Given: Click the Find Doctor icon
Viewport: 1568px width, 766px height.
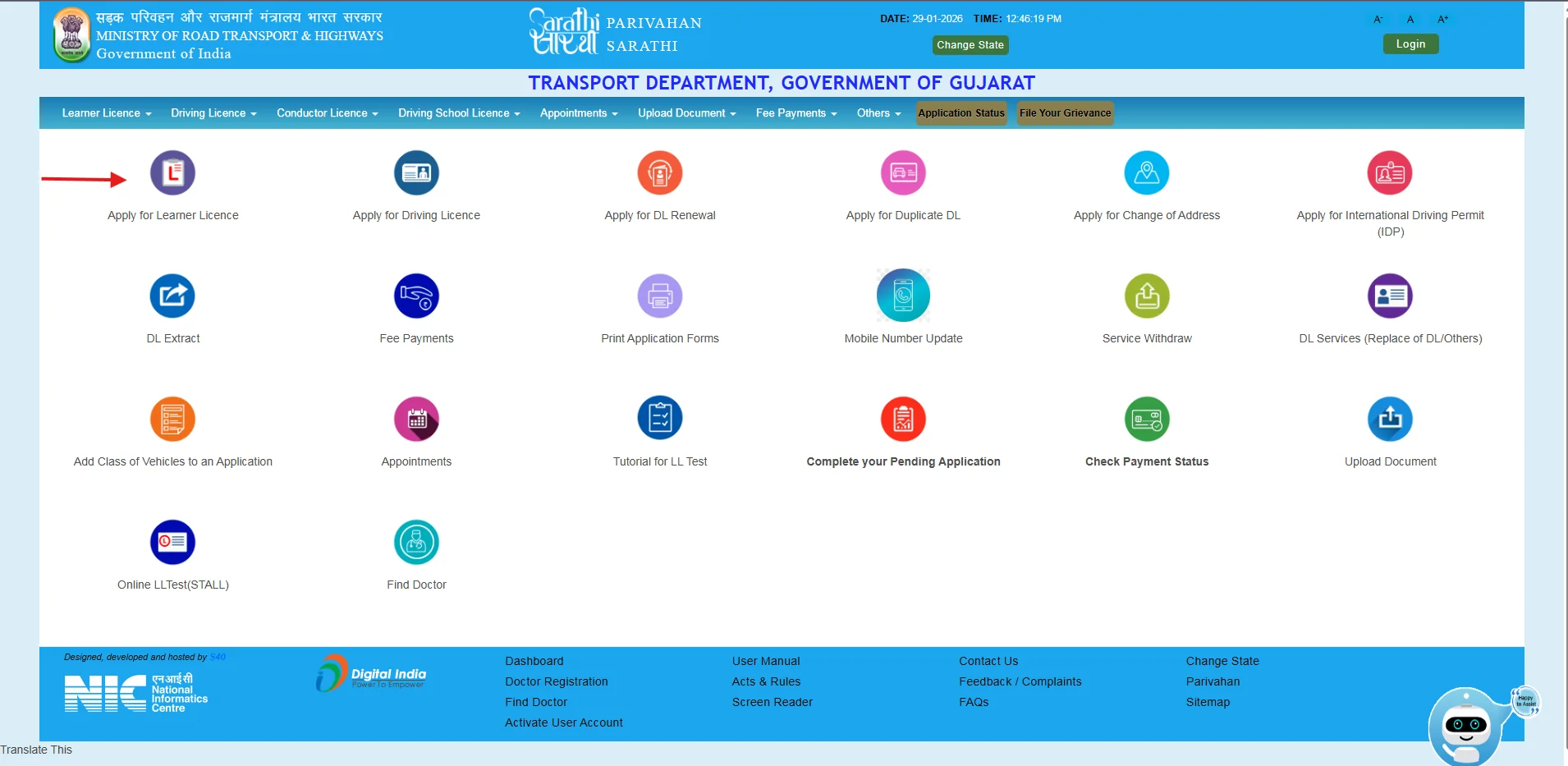Looking at the screenshot, I should point(416,543).
